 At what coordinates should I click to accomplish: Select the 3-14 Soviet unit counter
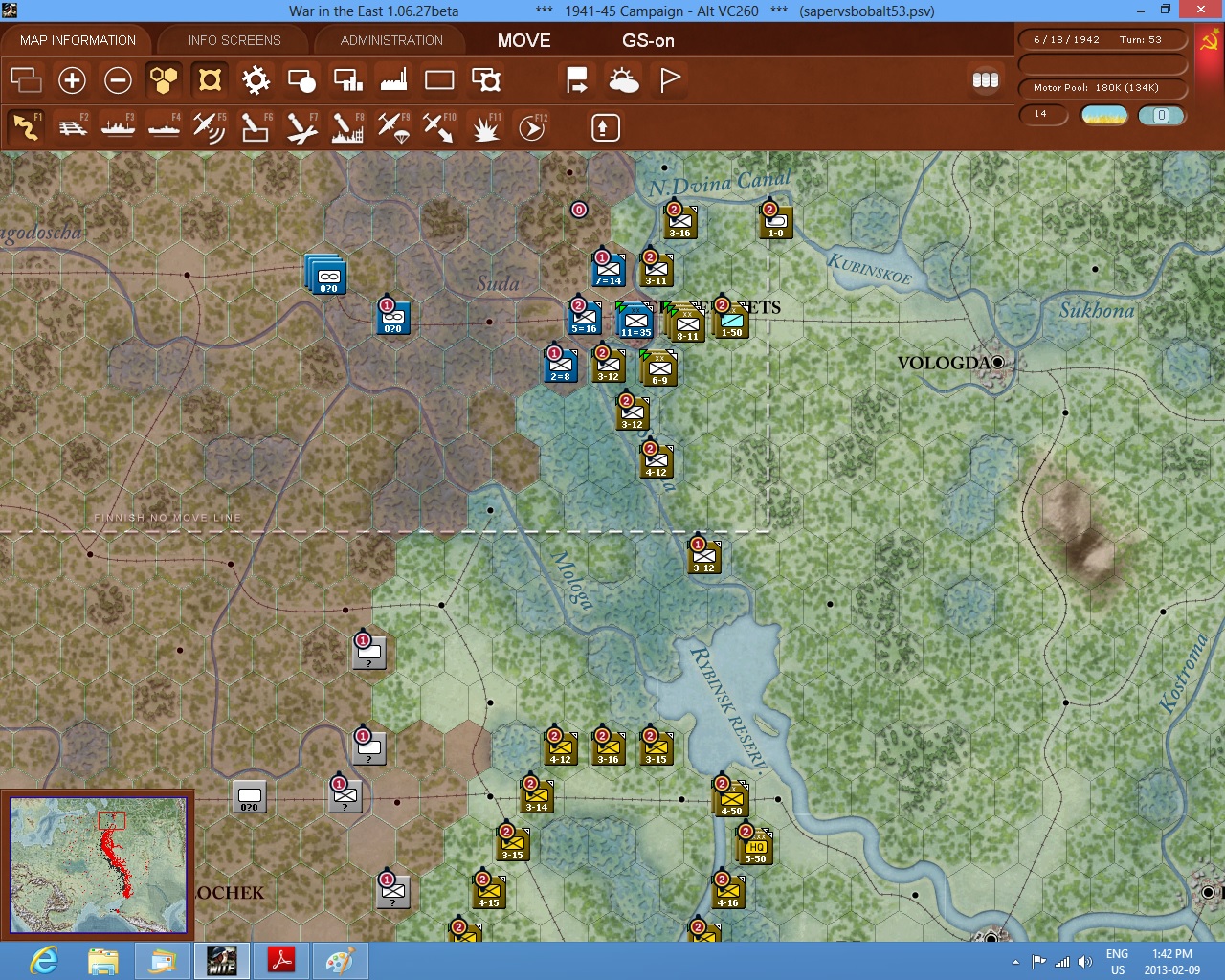point(537,797)
